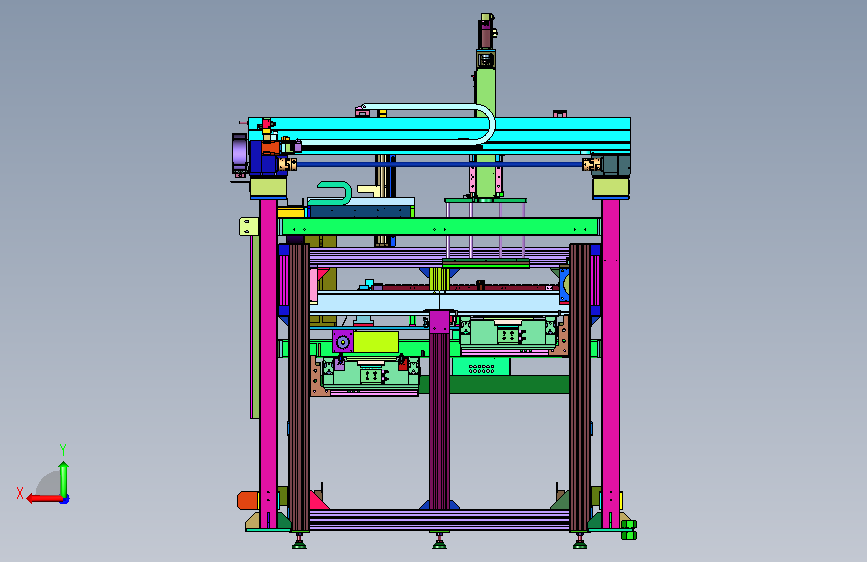Click the red X axis arrow of the triad
Image resolution: width=867 pixels, height=562 pixels.
point(45,499)
